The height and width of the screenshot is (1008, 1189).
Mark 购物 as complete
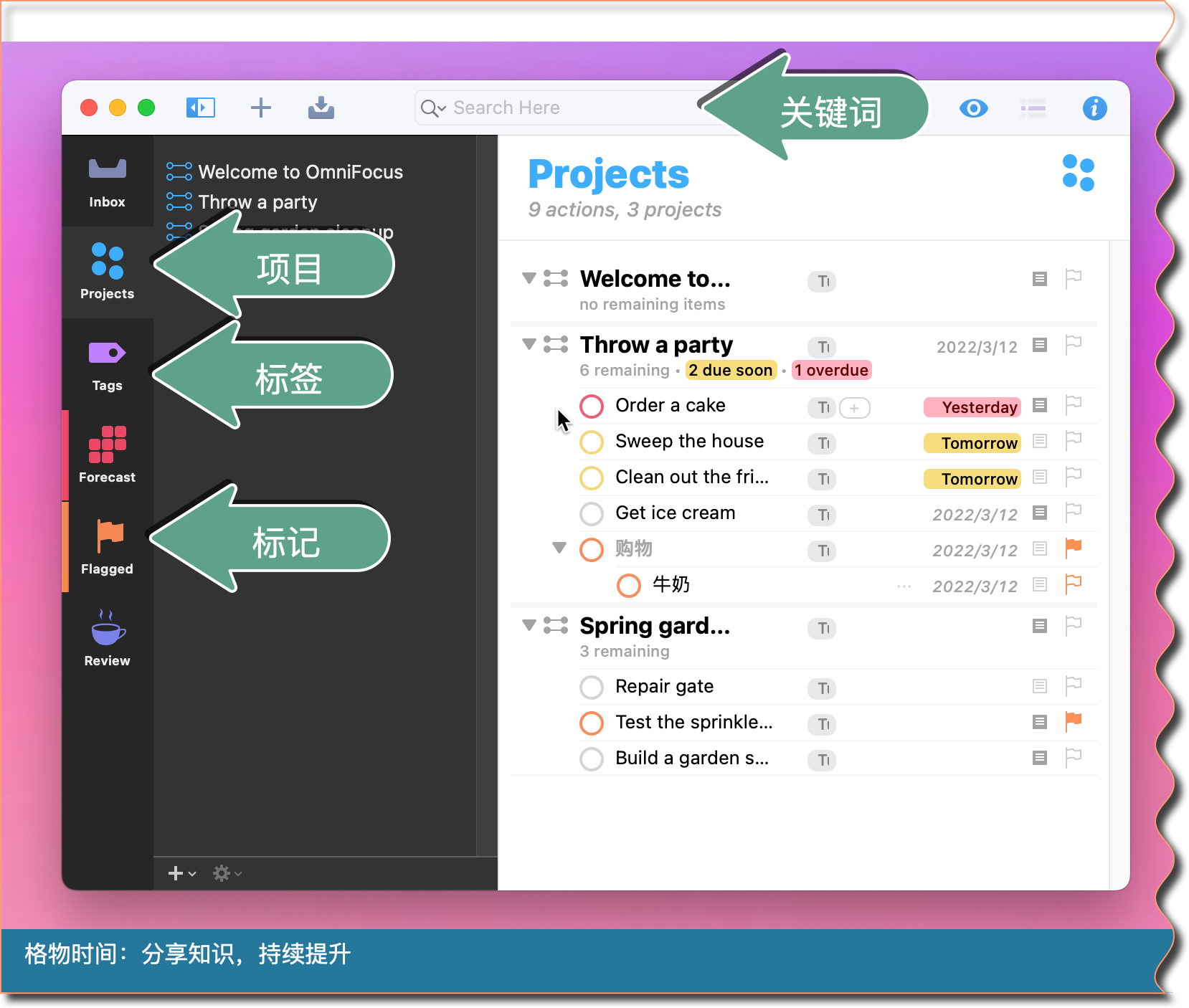tap(592, 550)
